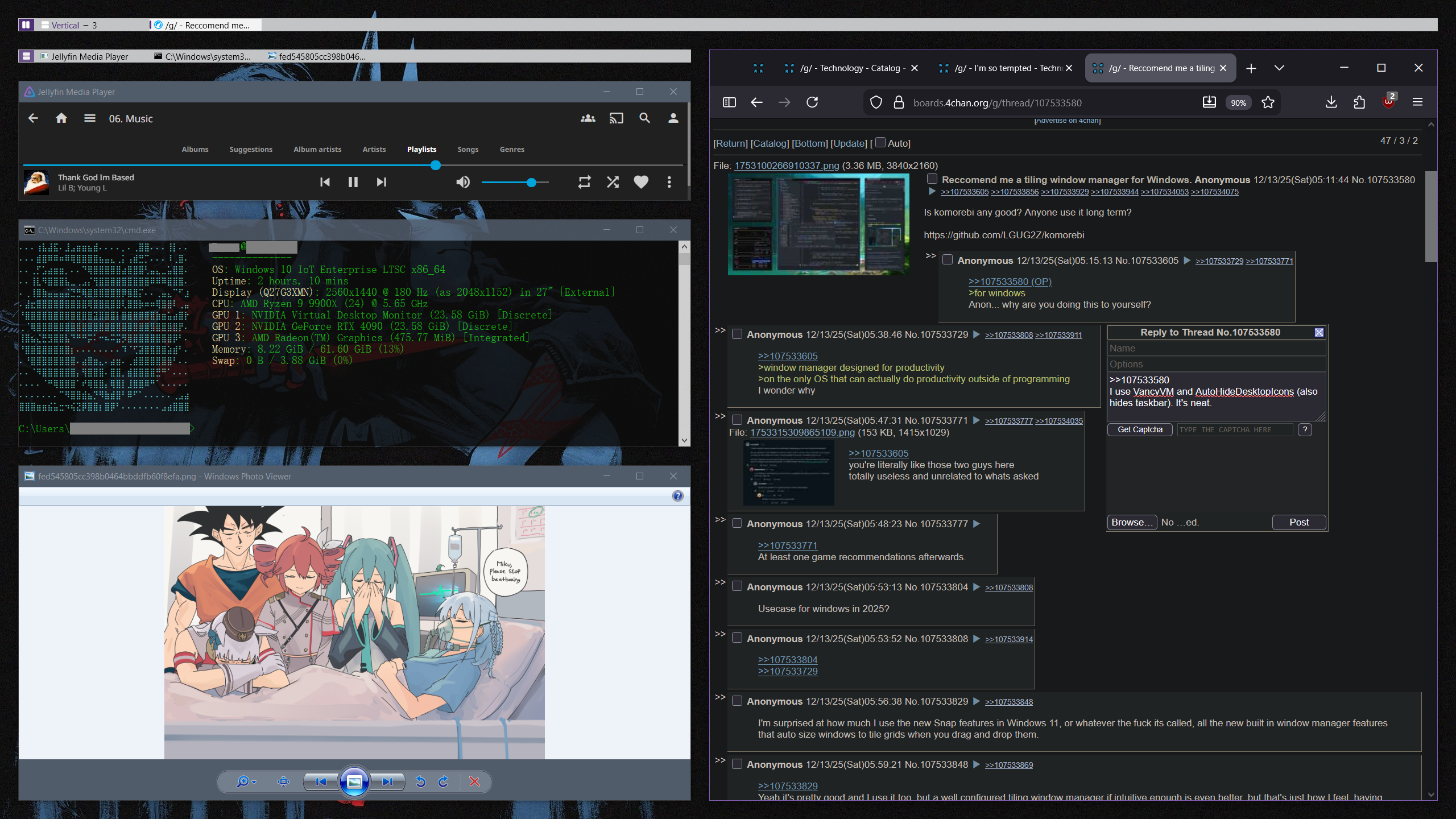This screenshot has height=819, width=1456.
Task: Rotate image clockwise in Photo Viewer
Action: (444, 781)
